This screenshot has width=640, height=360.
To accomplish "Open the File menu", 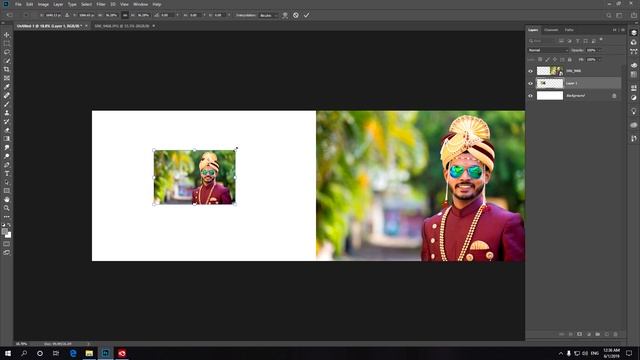I will pos(18,4).
